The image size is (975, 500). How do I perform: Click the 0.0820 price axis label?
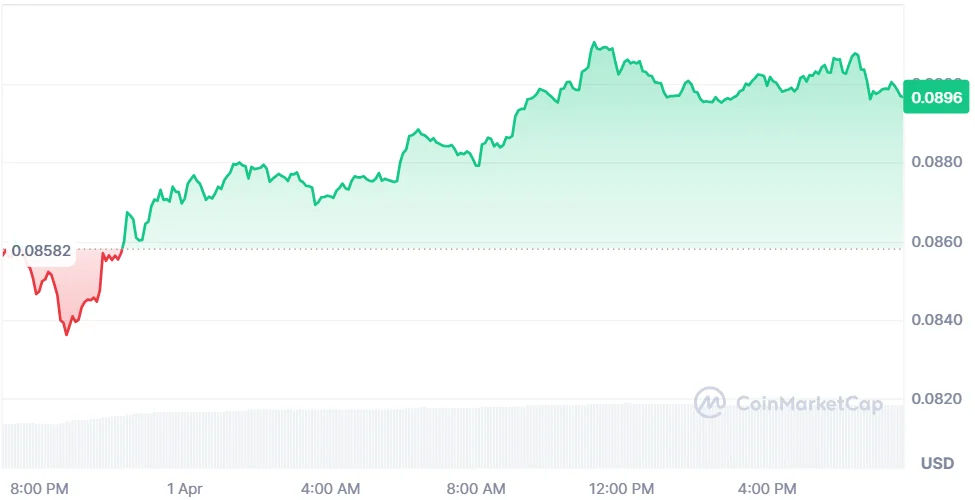[x=938, y=399]
